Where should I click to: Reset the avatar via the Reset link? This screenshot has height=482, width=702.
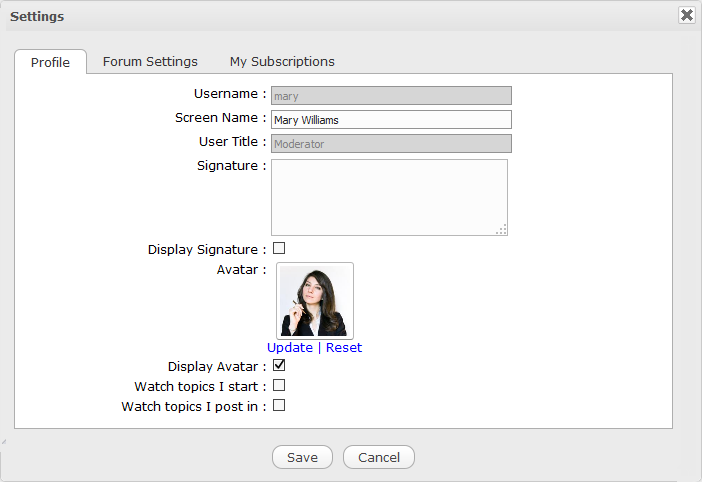coord(344,347)
